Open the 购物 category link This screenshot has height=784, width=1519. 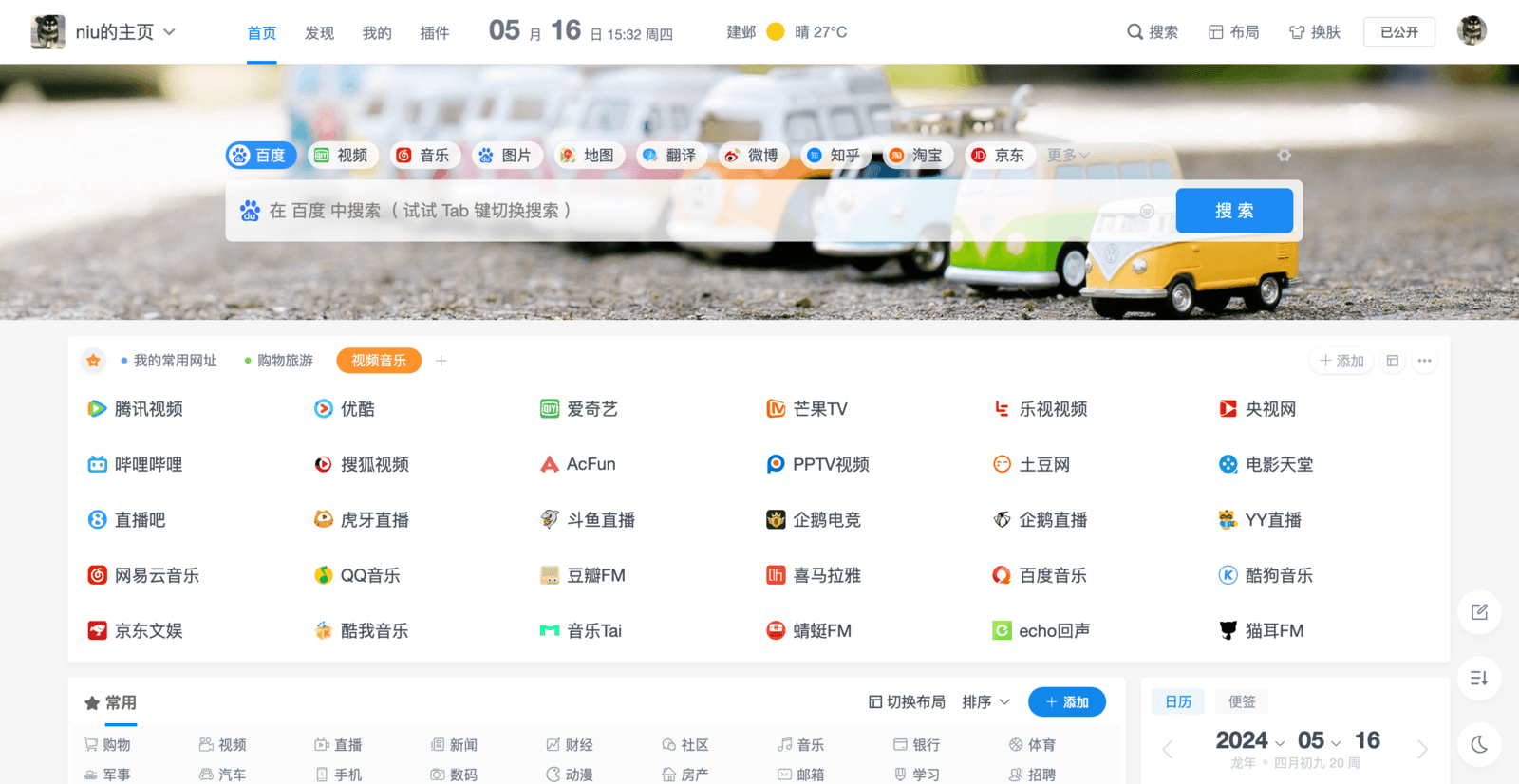(x=107, y=745)
